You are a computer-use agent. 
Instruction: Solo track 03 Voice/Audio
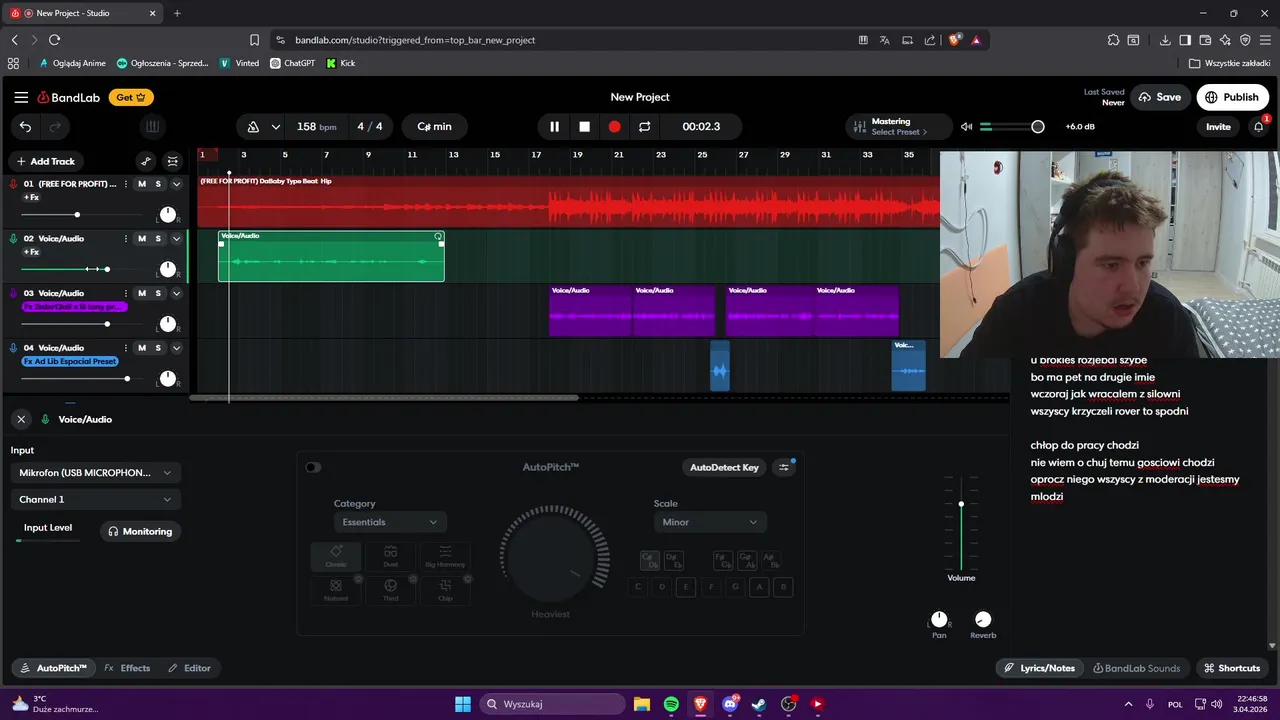pyautogui.click(x=158, y=293)
